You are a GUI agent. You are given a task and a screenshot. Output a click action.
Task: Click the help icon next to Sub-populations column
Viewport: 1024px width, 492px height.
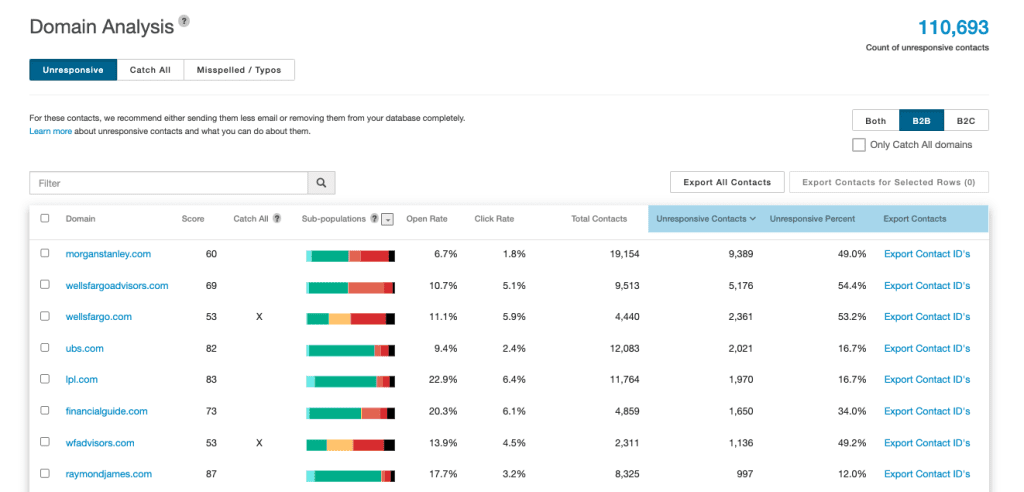[x=374, y=219]
